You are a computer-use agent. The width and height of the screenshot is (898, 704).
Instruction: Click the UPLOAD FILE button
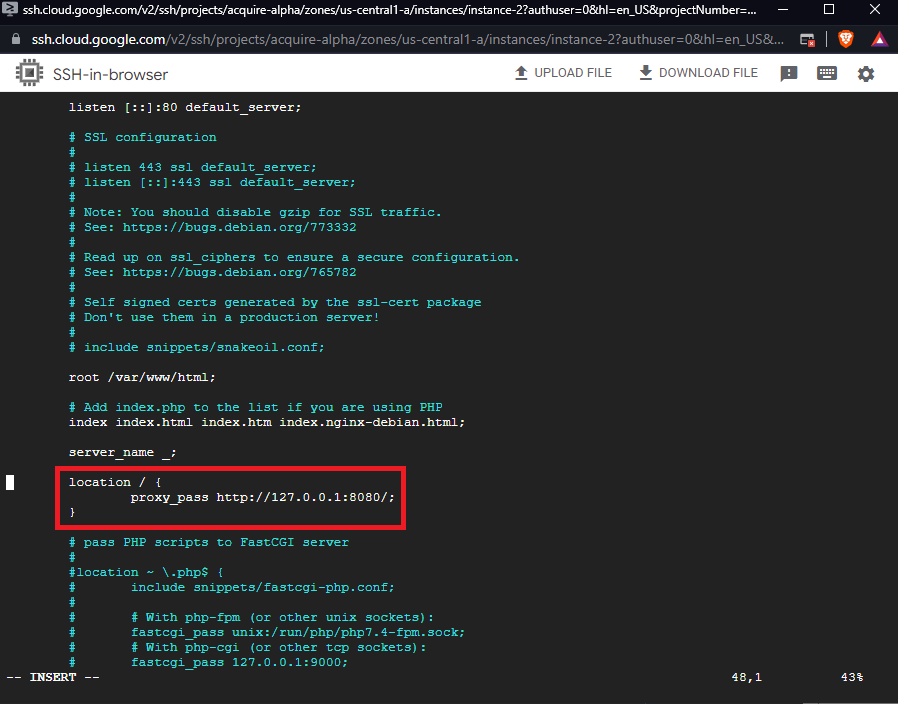[562, 73]
